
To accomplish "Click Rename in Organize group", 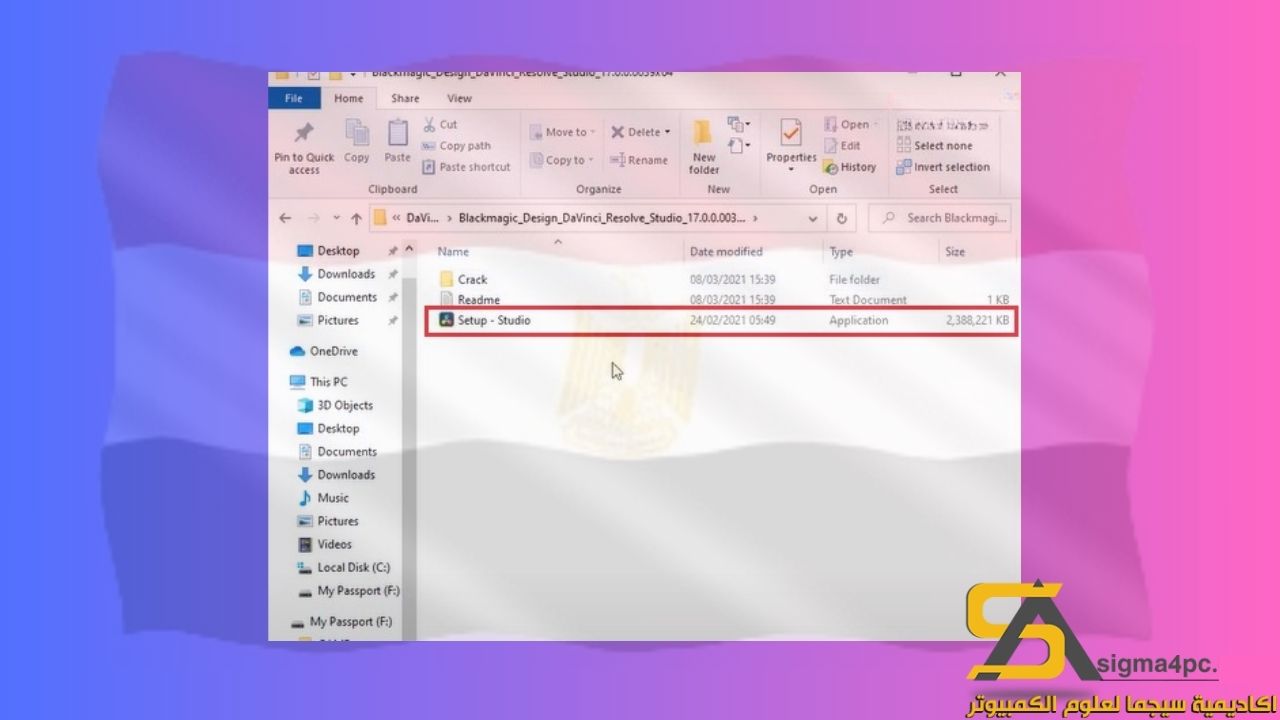I will [x=639, y=160].
